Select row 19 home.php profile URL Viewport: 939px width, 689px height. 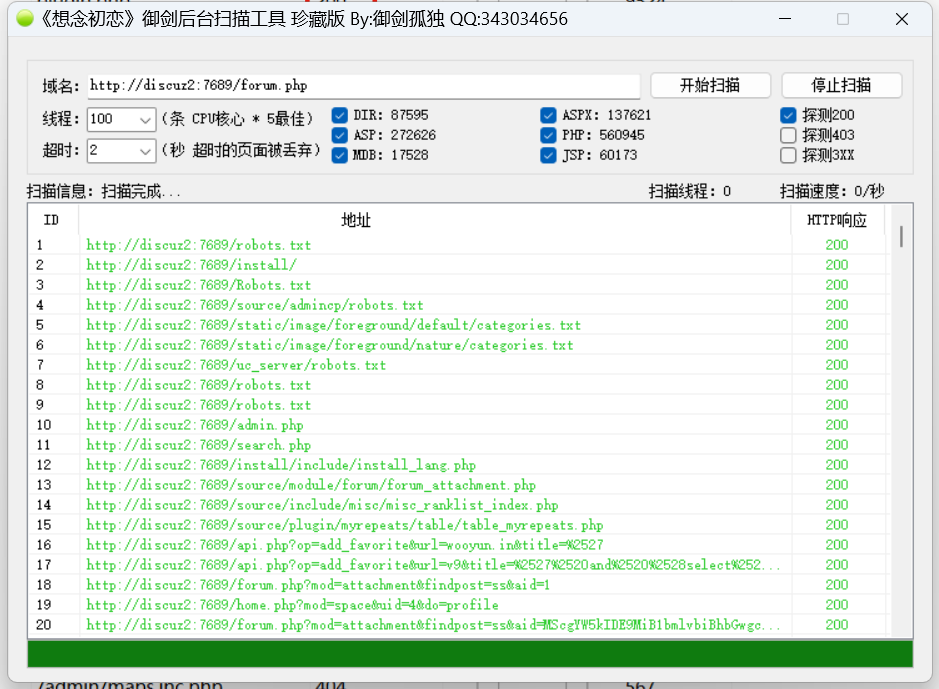292,605
